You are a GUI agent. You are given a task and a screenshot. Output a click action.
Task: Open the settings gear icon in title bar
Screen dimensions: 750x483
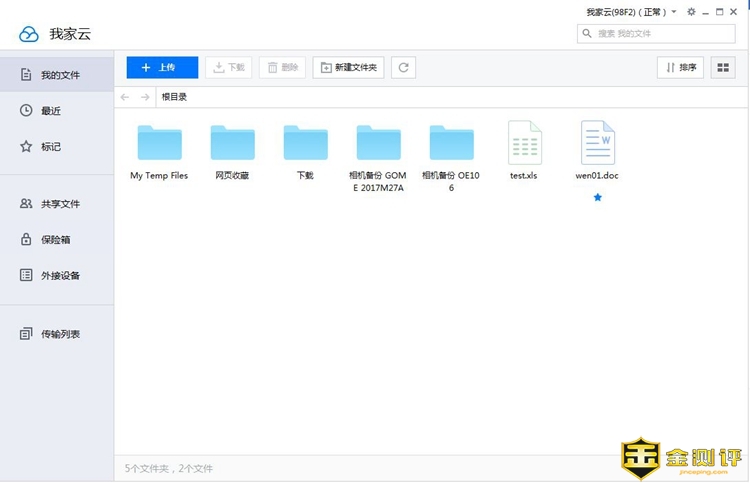pyautogui.click(x=691, y=12)
